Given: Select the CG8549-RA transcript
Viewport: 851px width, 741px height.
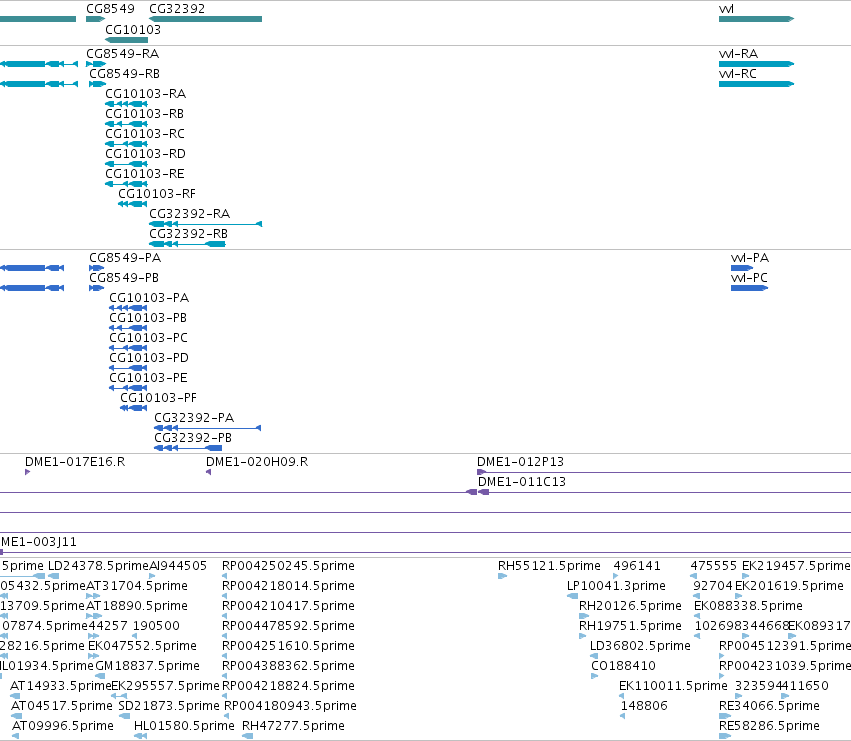Looking at the screenshot, I should tap(96, 64).
